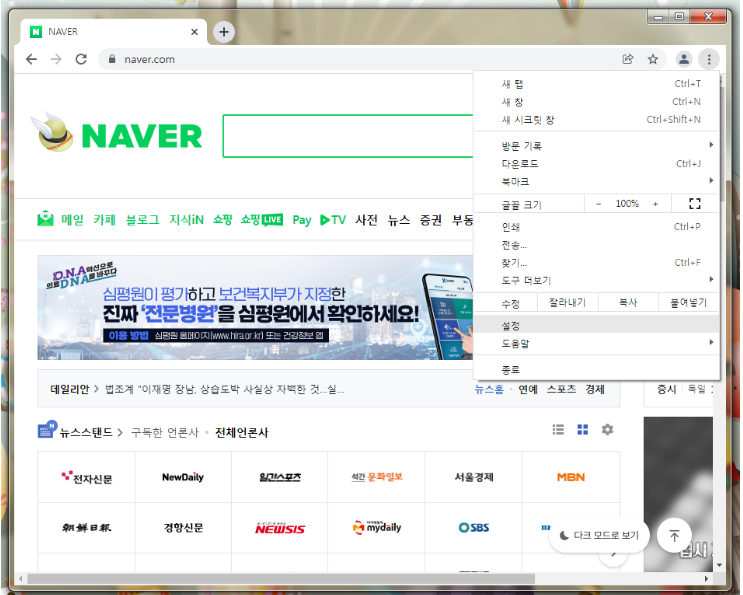This screenshot has width=743, height=595.
Task: Go back using the browser back arrow
Action: pyautogui.click(x=31, y=59)
